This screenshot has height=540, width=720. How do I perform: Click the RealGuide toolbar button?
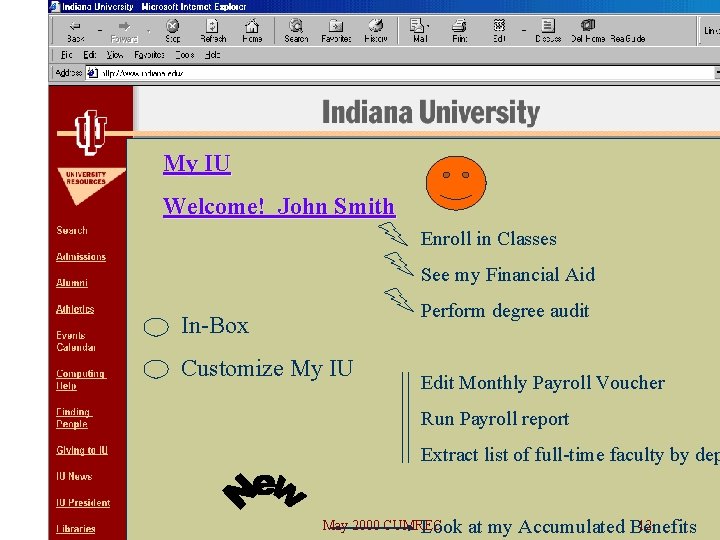[x=628, y=39]
